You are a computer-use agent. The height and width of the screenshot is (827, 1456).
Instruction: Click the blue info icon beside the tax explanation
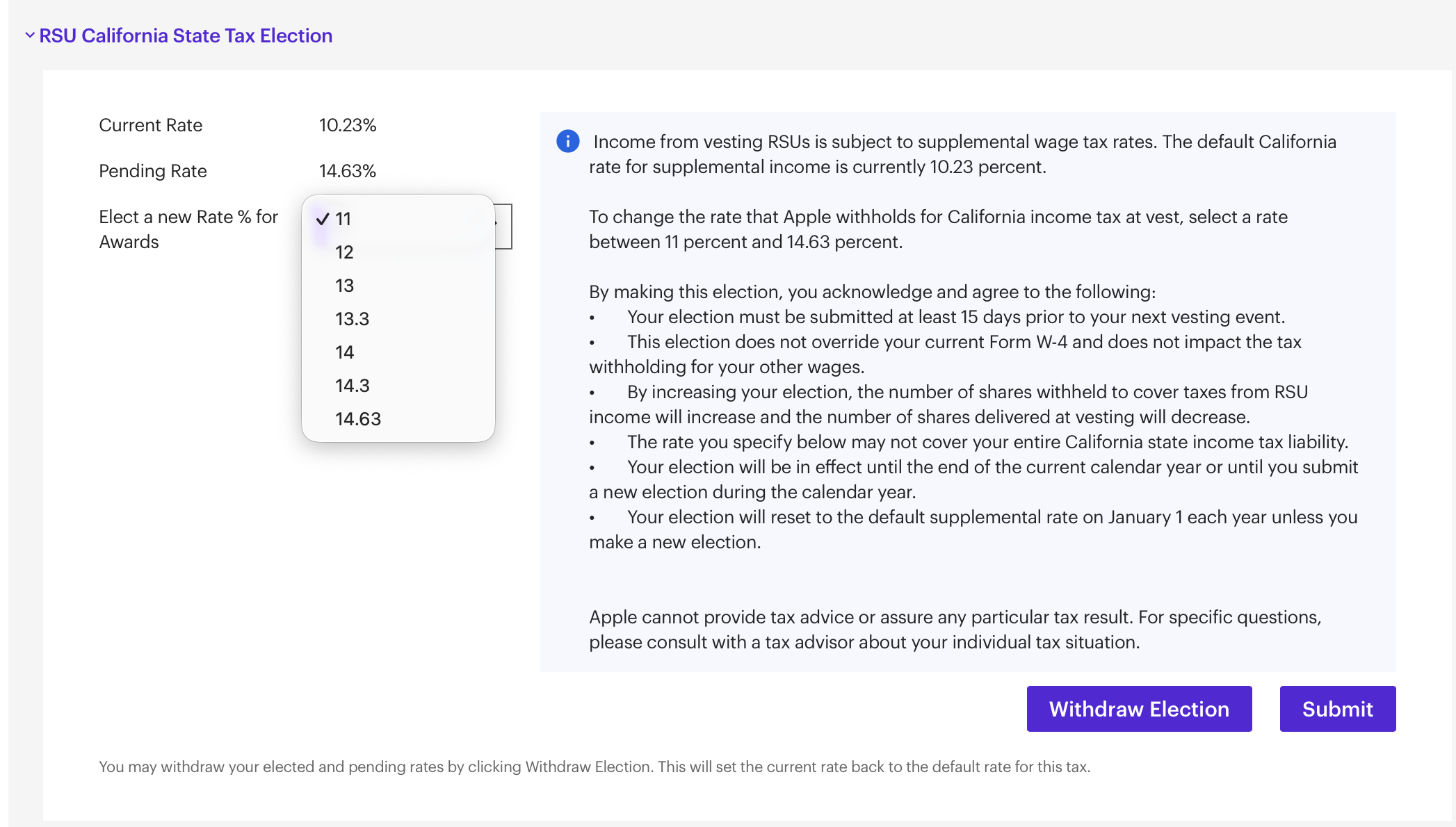point(568,141)
